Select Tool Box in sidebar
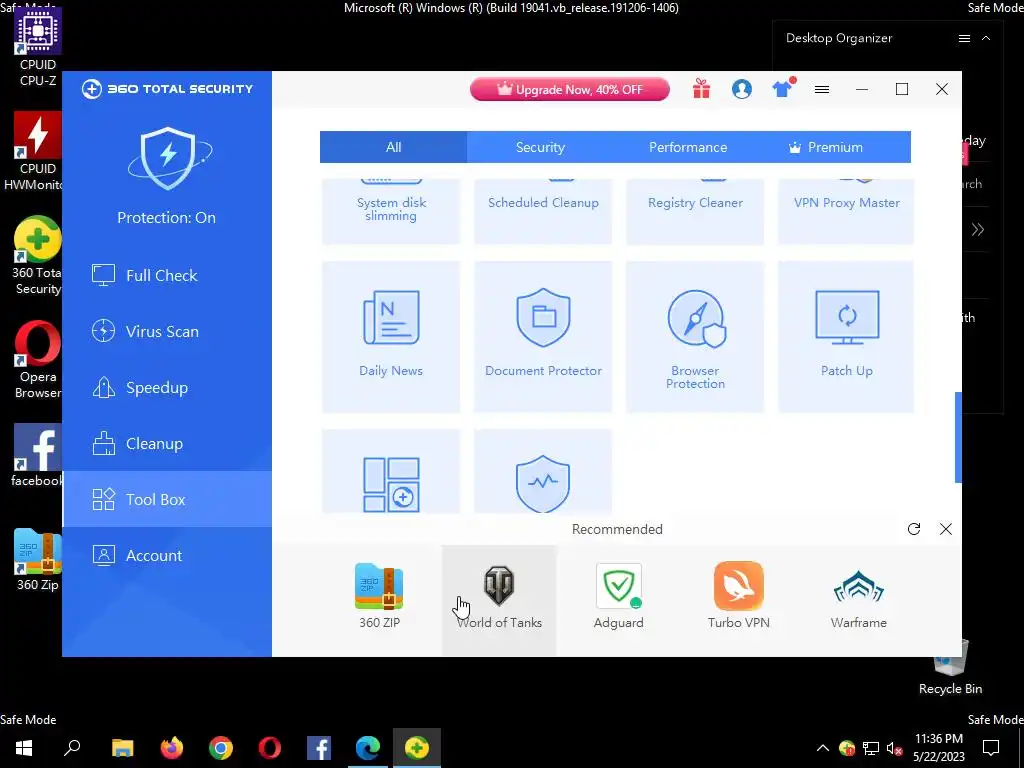 167,500
